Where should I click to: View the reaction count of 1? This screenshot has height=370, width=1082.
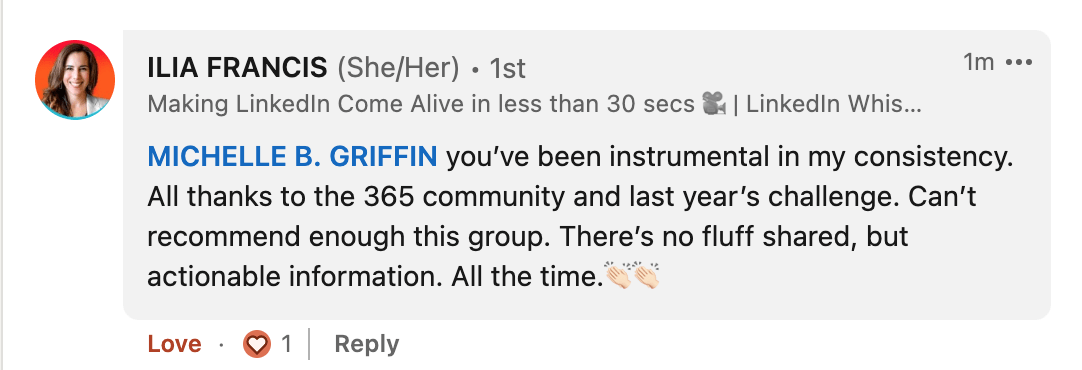286,344
